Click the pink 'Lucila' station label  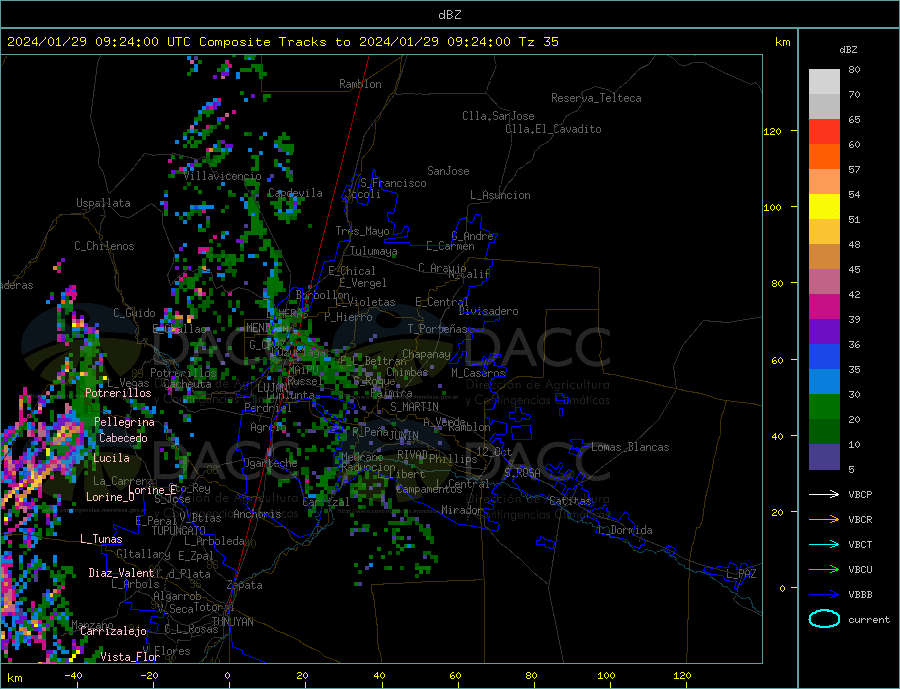click(x=111, y=458)
